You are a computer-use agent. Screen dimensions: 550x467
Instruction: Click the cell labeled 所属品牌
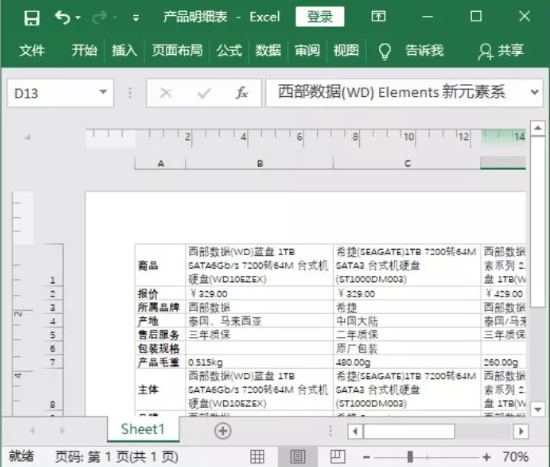(160, 307)
